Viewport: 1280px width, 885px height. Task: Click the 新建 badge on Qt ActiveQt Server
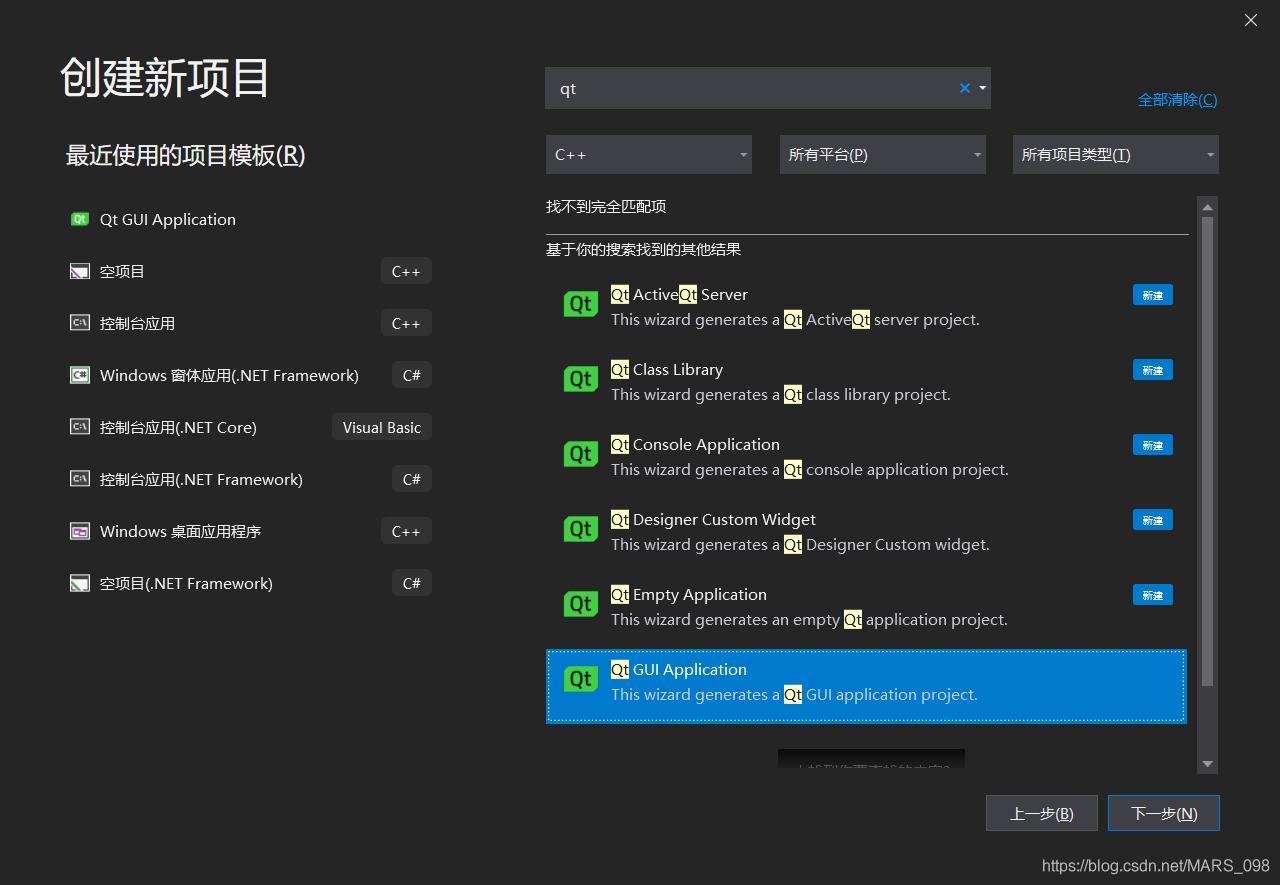coord(1152,295)
